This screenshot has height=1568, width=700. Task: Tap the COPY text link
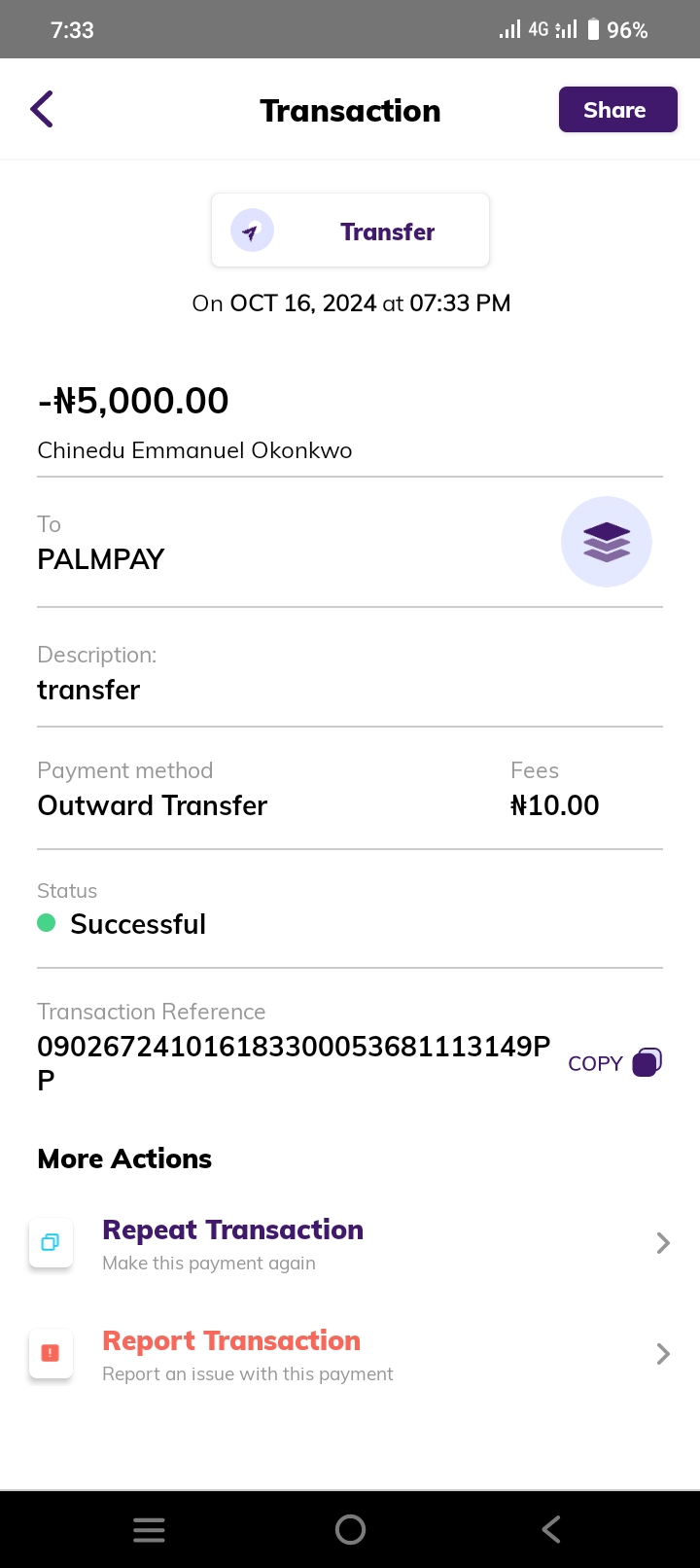pyautogui.click(x=595, y=1063)
